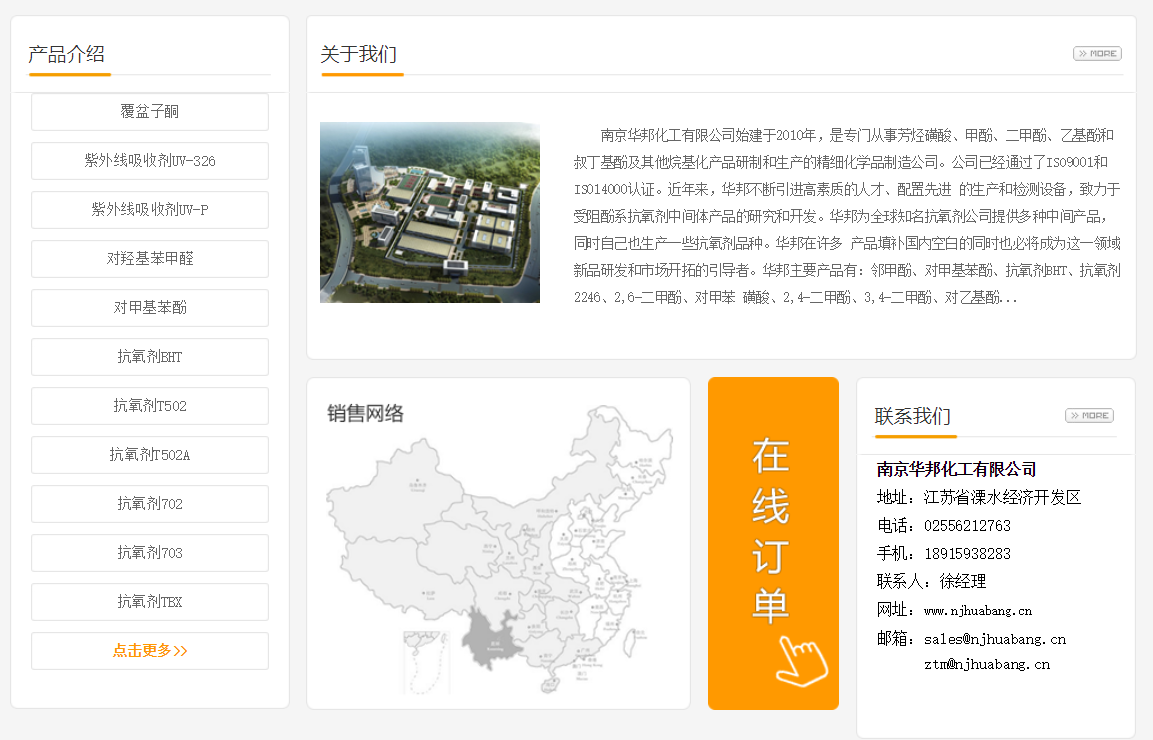
Task: Choose 抗氧剂T502A from product list
Action: (150, 455)
